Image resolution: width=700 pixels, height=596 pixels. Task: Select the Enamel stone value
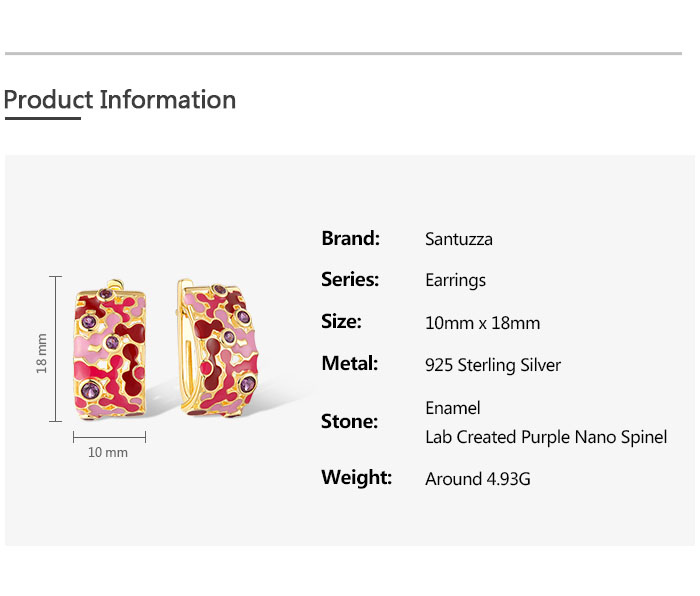(x=453, y=408)
